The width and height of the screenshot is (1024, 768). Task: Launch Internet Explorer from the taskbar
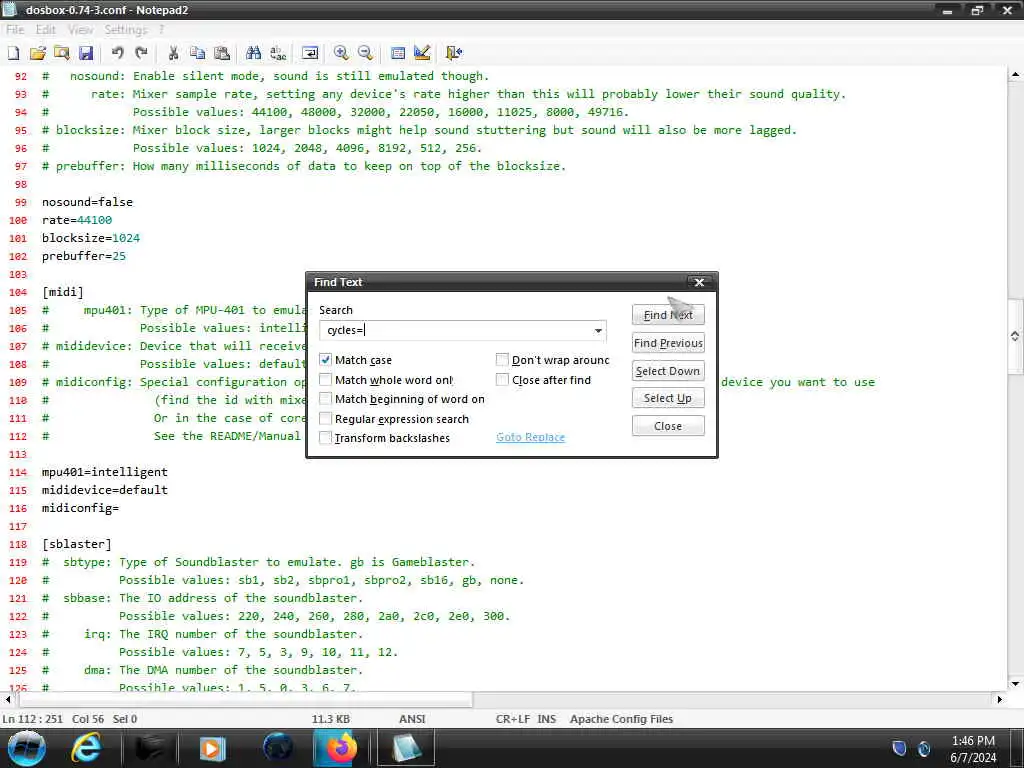(86, 748)
